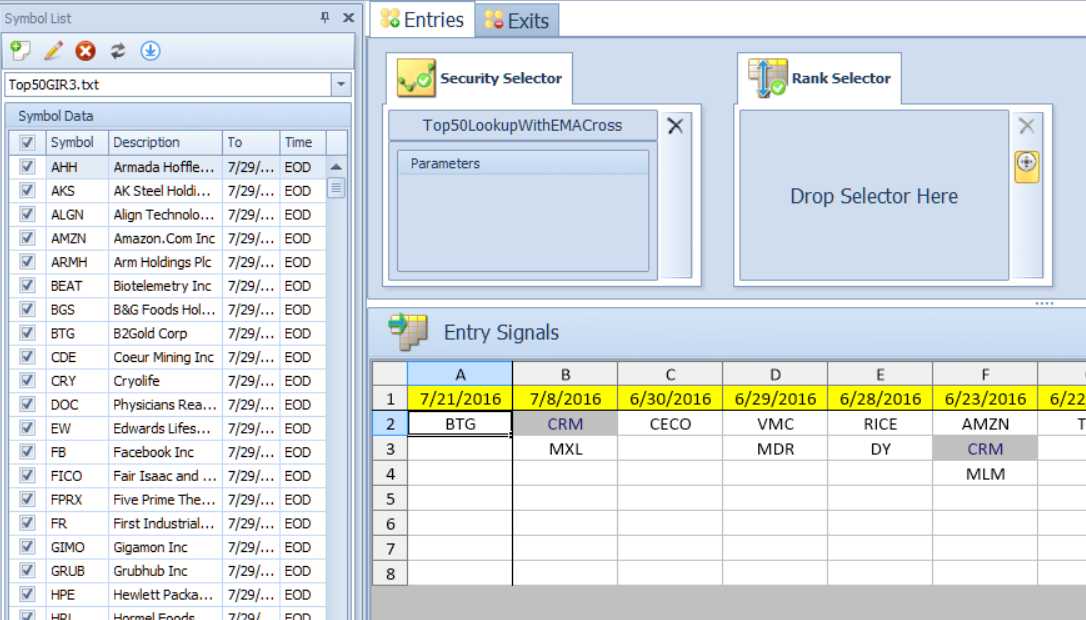
Task: Uncheck the BEAT symbol checkbox
Action: [27, 285]
